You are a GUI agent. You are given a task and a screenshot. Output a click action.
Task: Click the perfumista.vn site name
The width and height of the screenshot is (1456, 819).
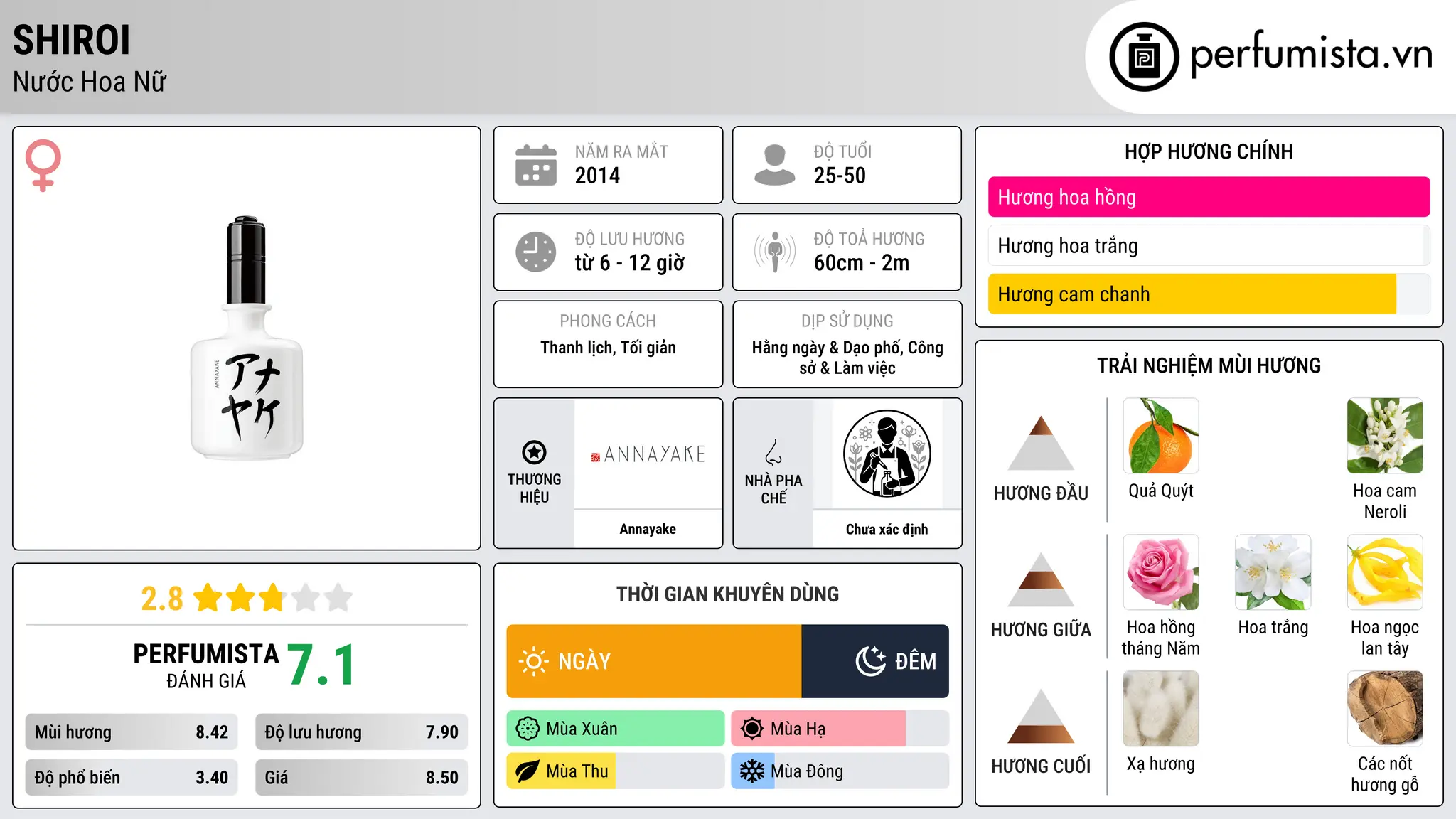tap(1312, 54)
